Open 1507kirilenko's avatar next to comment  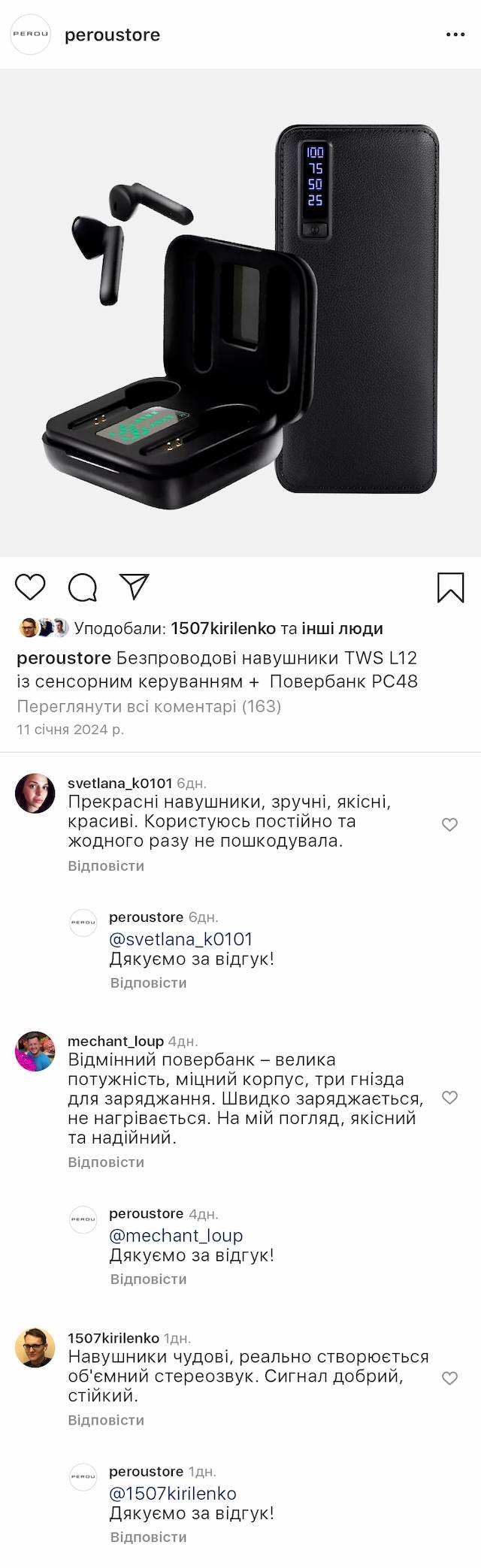click(x=35, y=1347)
